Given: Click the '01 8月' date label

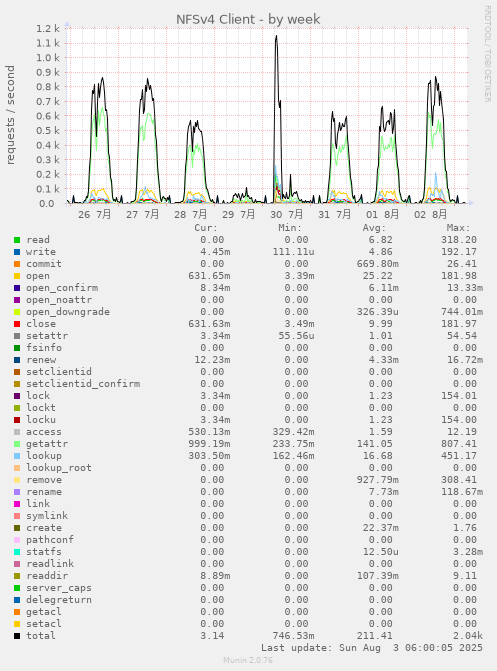Looking at the screenshot, I should point(382,214).
